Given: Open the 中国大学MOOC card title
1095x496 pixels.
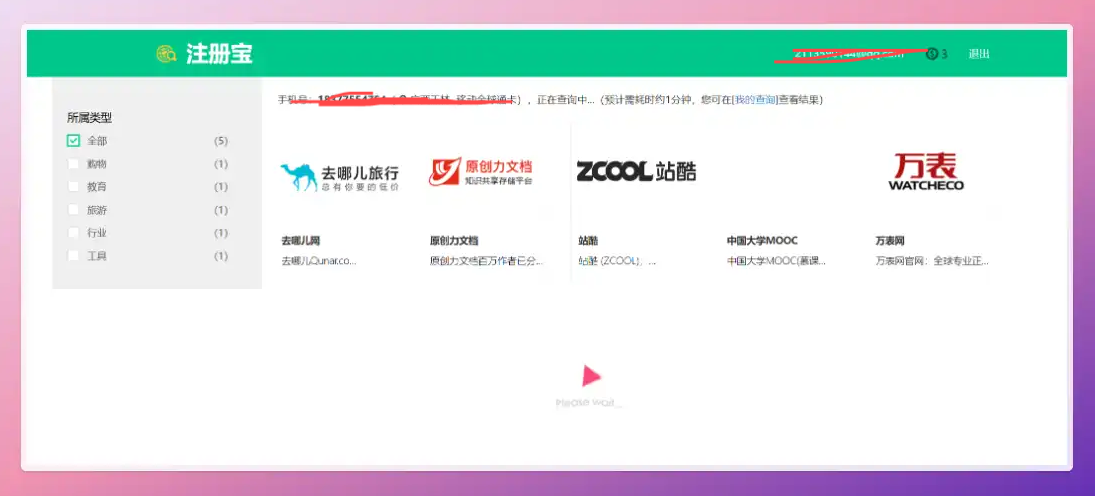Looking at the screenshot, I should [x=762, y=241].
